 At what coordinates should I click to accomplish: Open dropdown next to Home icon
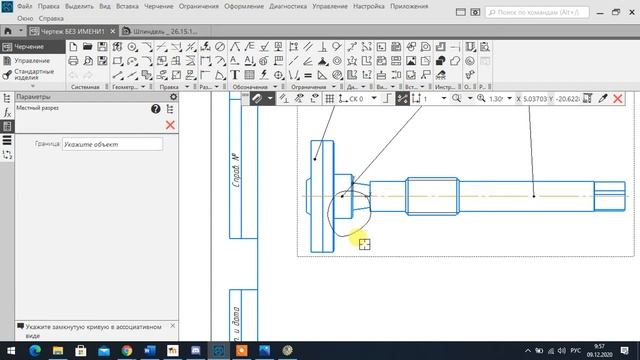pyautogui.click(x=20, y=31)
